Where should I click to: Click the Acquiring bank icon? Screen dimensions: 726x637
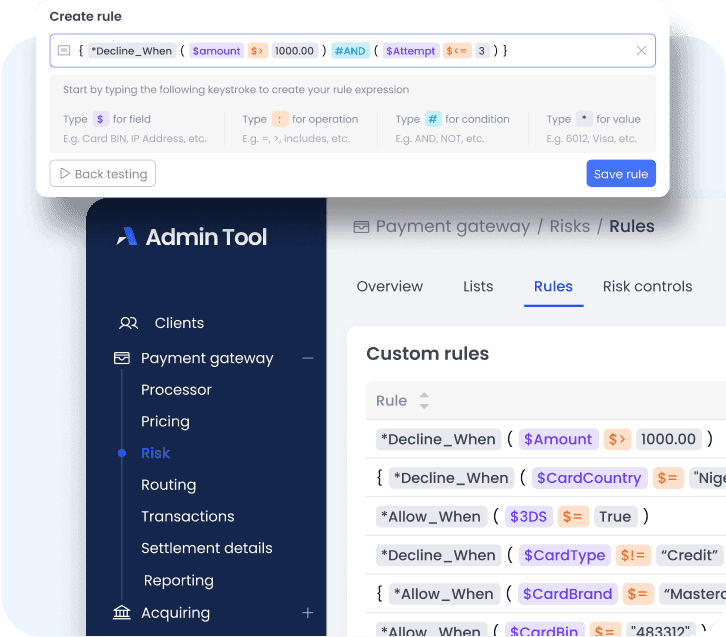tap(122, 612)
